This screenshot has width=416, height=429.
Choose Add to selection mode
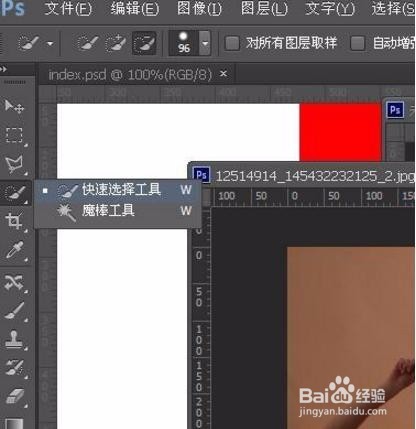tap(115, 44)
